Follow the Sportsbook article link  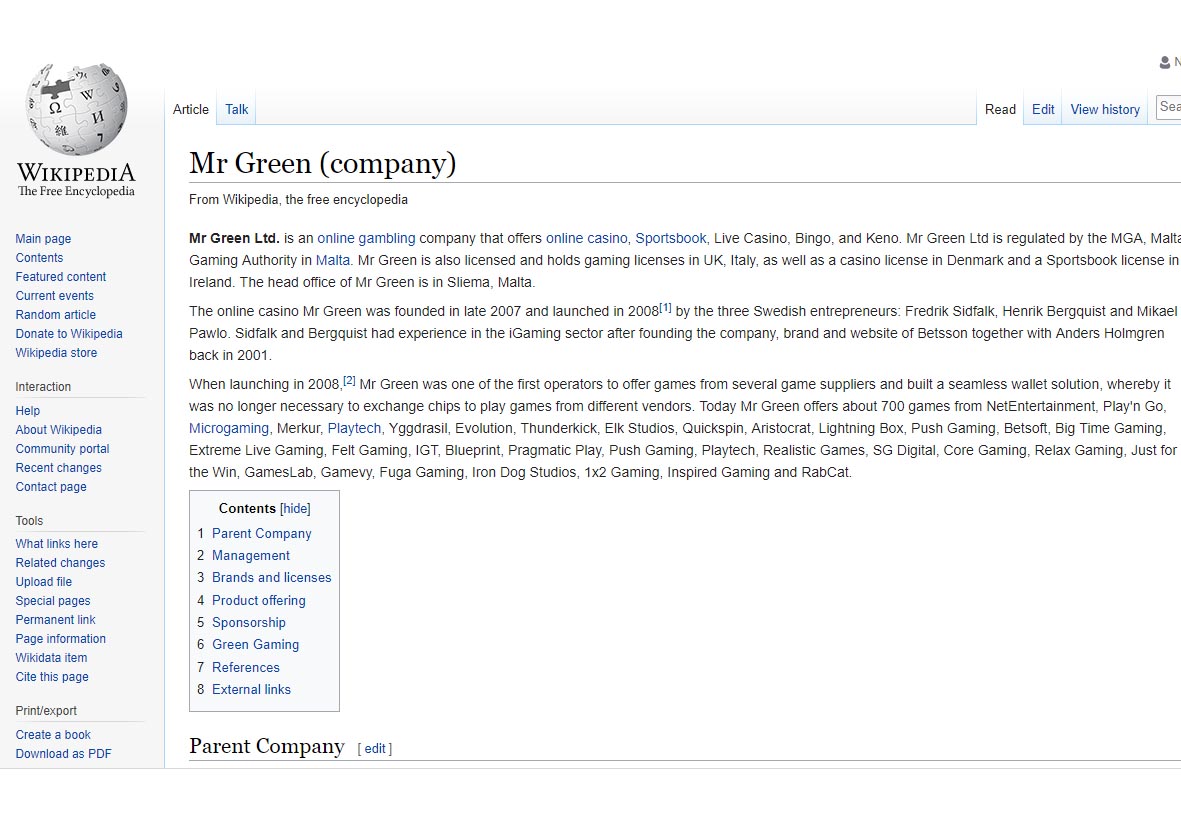coord(670,238)
